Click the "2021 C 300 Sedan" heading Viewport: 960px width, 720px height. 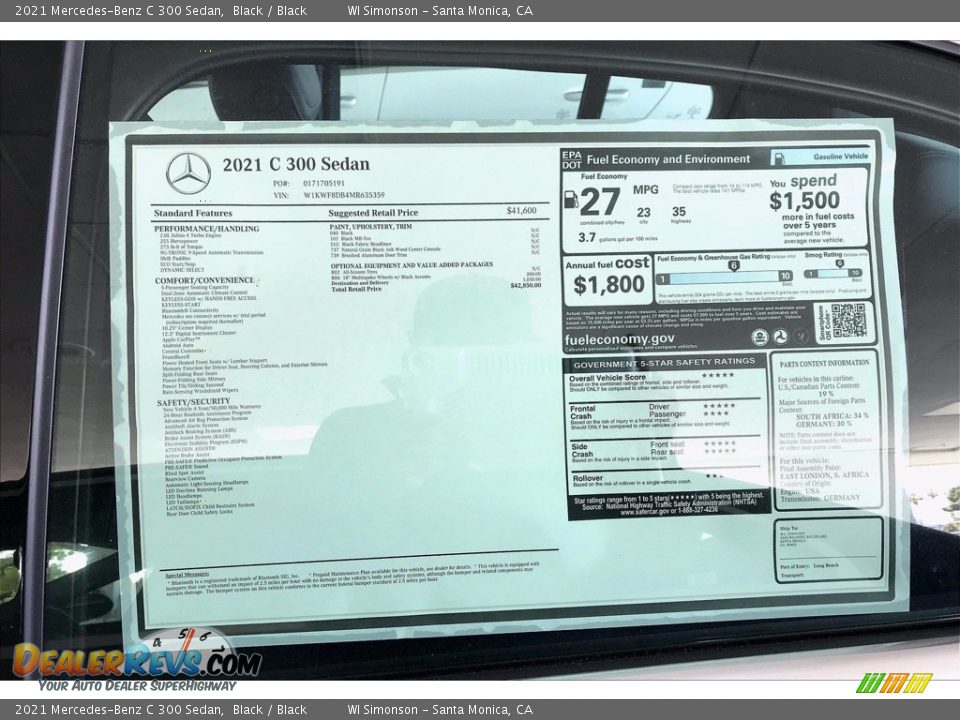(x=296, y=164)
